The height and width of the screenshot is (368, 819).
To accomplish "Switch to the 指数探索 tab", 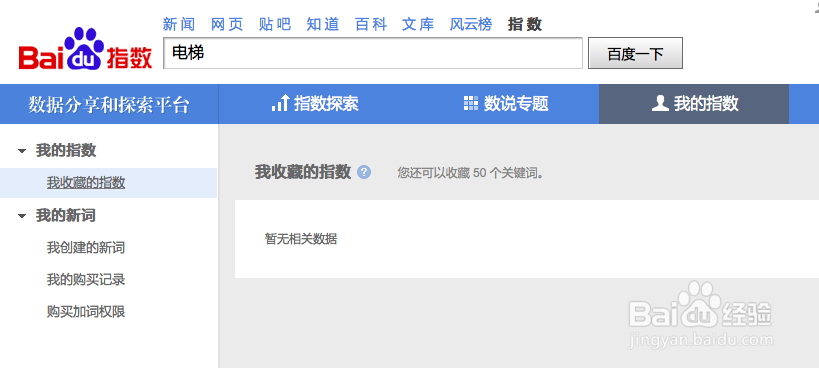I will click(315, 103).
